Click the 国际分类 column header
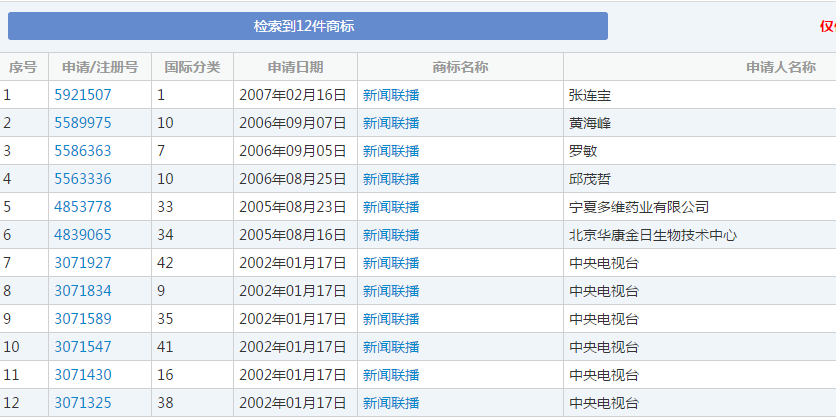Image resolution: width=836 pixels, height=418 pixels. coord(192,67)
